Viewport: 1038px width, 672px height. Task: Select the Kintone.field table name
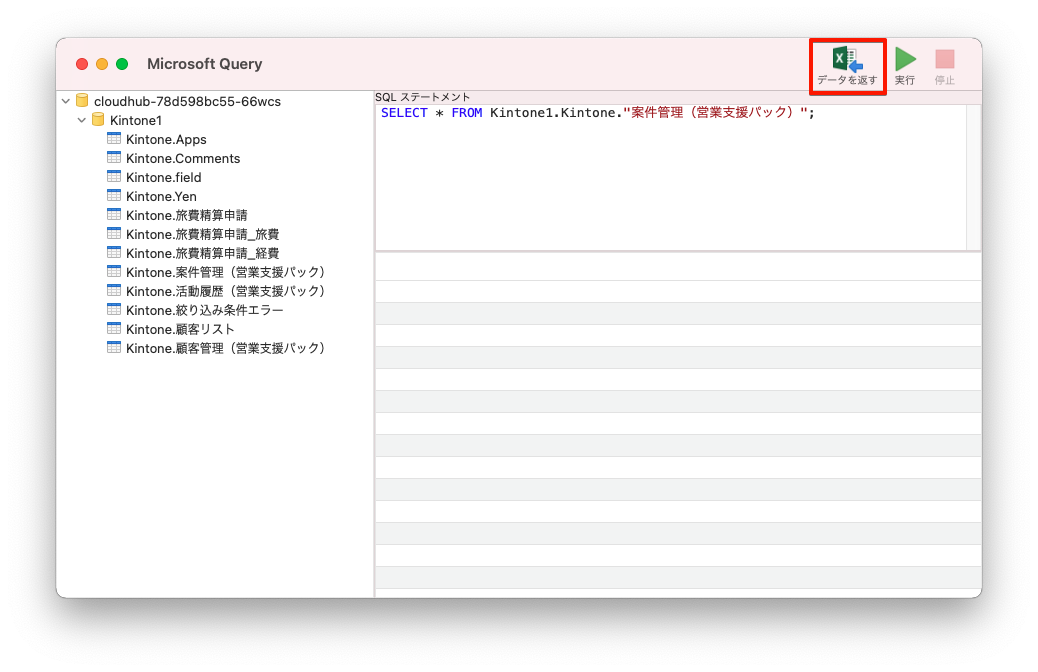164,177
